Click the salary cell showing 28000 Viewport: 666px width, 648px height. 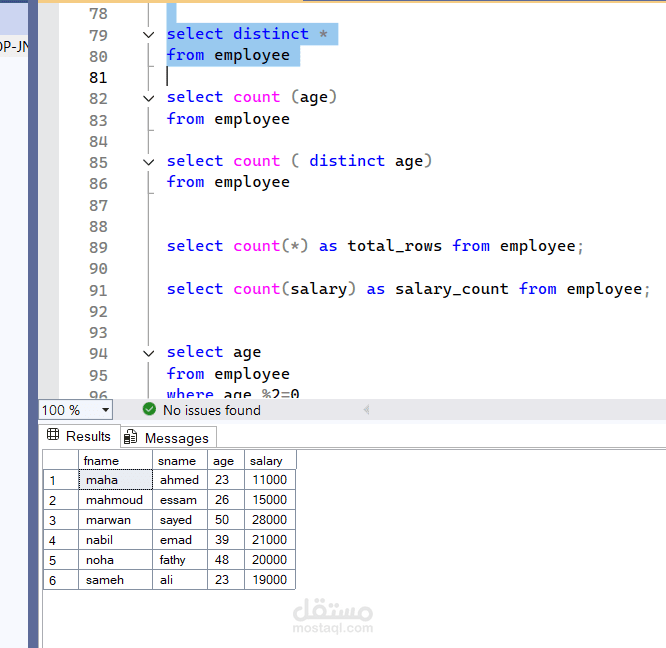269,520
